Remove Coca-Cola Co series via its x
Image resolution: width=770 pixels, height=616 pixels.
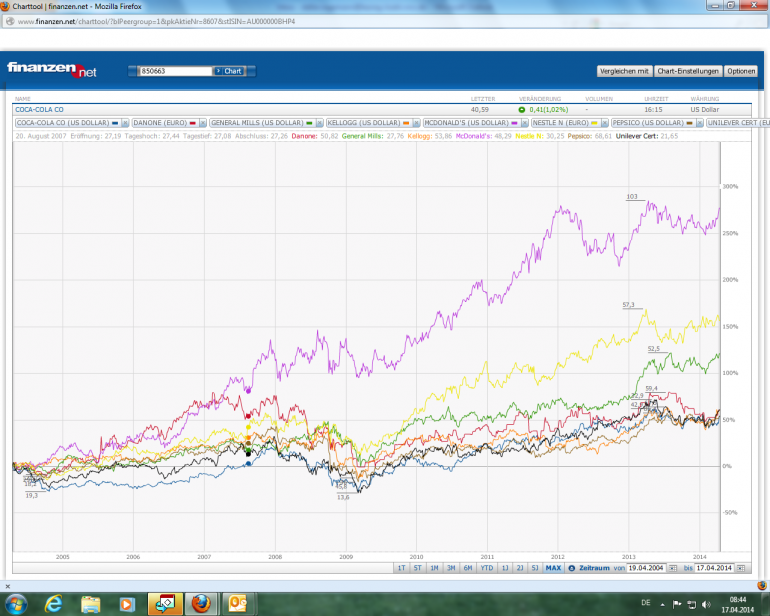125,123
